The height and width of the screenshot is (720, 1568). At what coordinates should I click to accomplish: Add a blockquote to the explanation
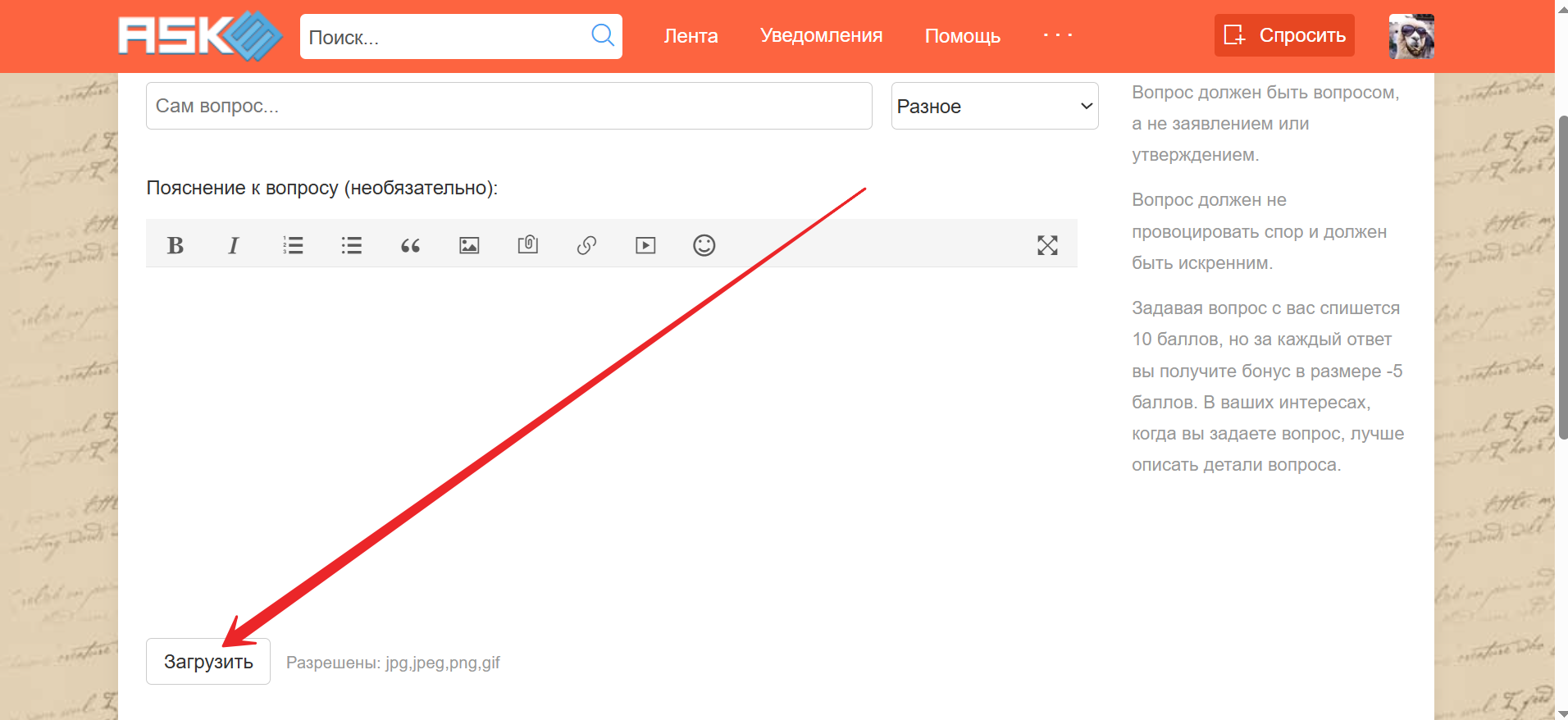[x=410, y=245]
